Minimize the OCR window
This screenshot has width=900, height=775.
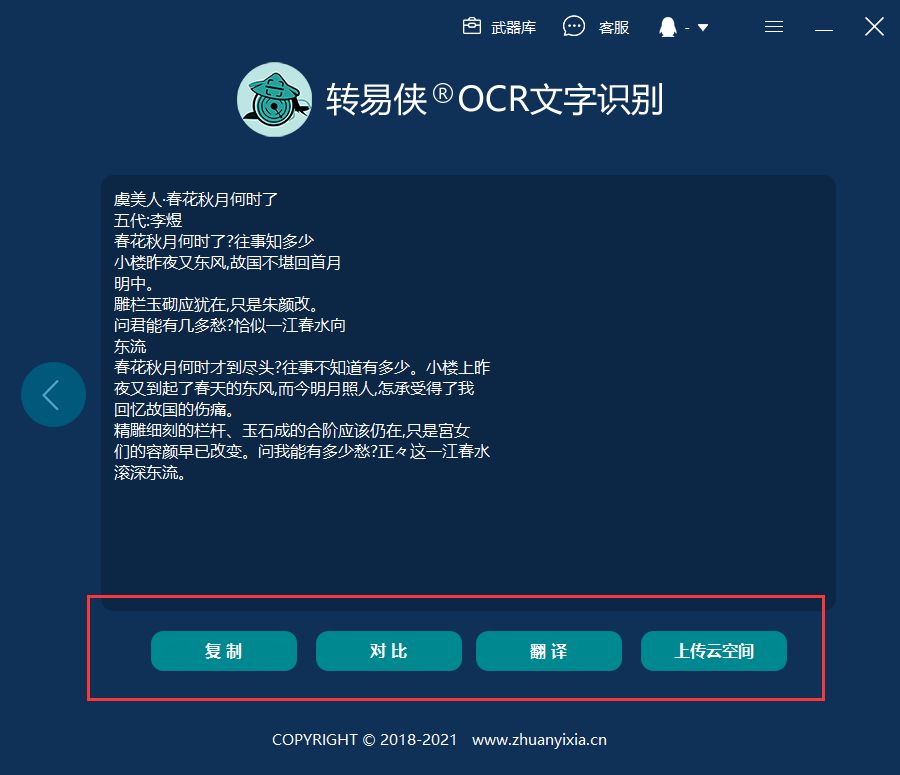[824, 29]
